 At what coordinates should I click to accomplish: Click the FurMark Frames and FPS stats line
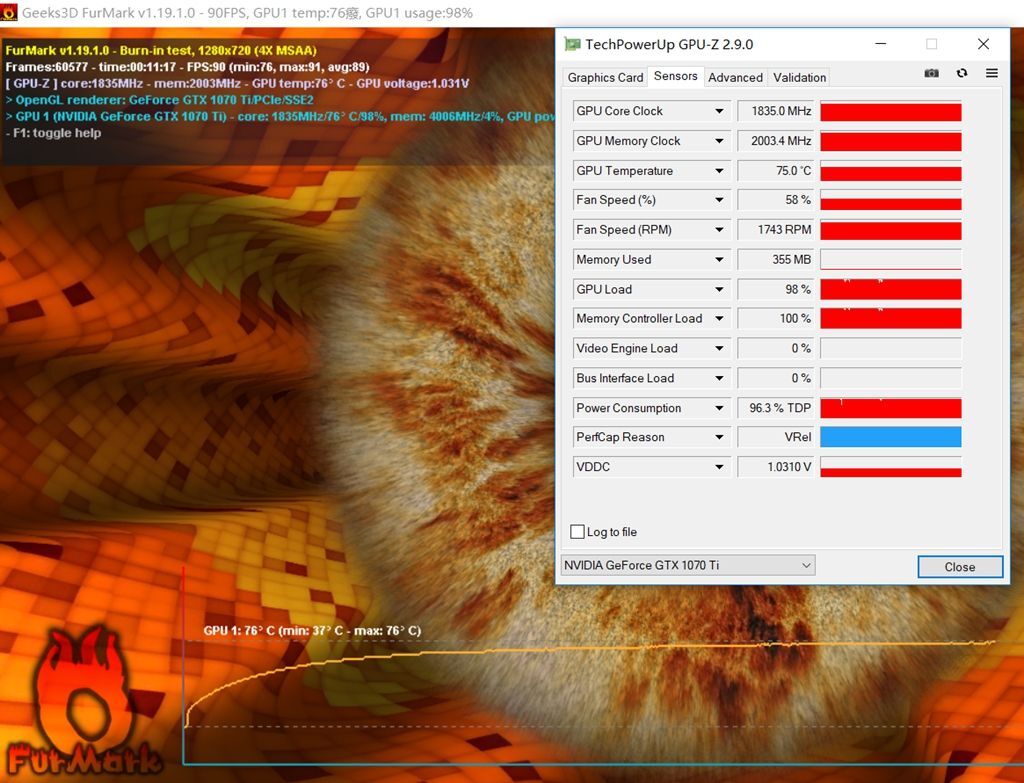[x=187, y=67]
